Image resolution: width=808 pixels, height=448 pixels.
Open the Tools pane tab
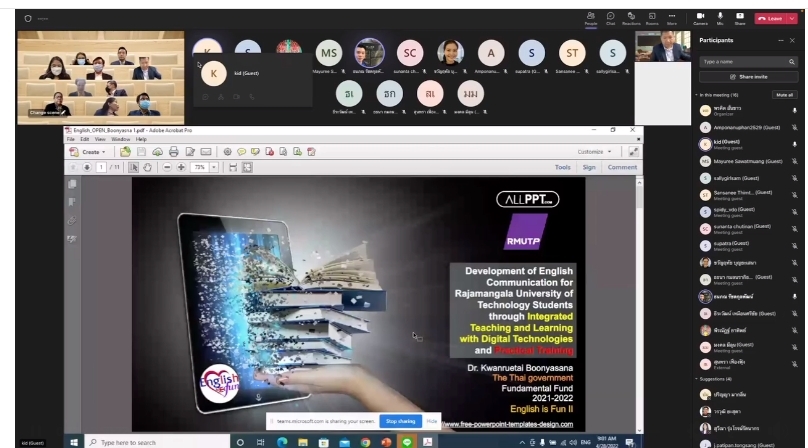tap(562, 168)
